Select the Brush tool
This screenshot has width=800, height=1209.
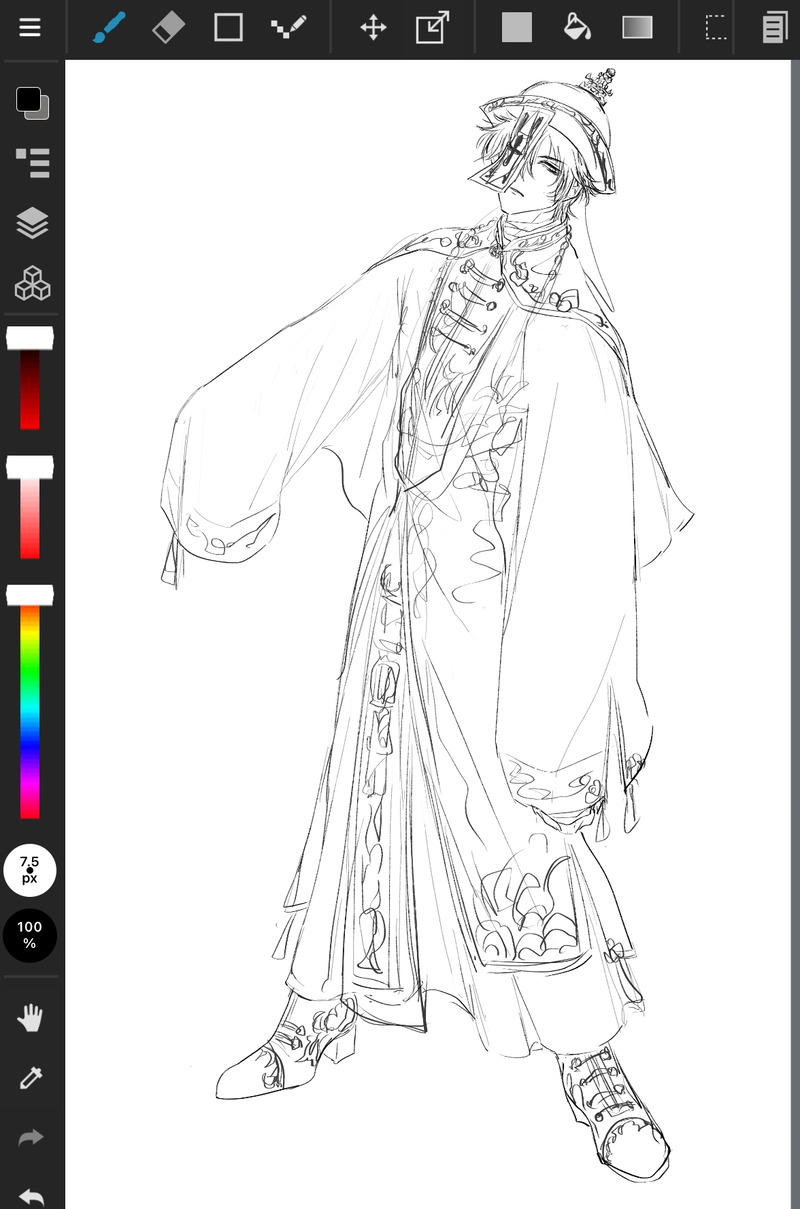[108, 27]
